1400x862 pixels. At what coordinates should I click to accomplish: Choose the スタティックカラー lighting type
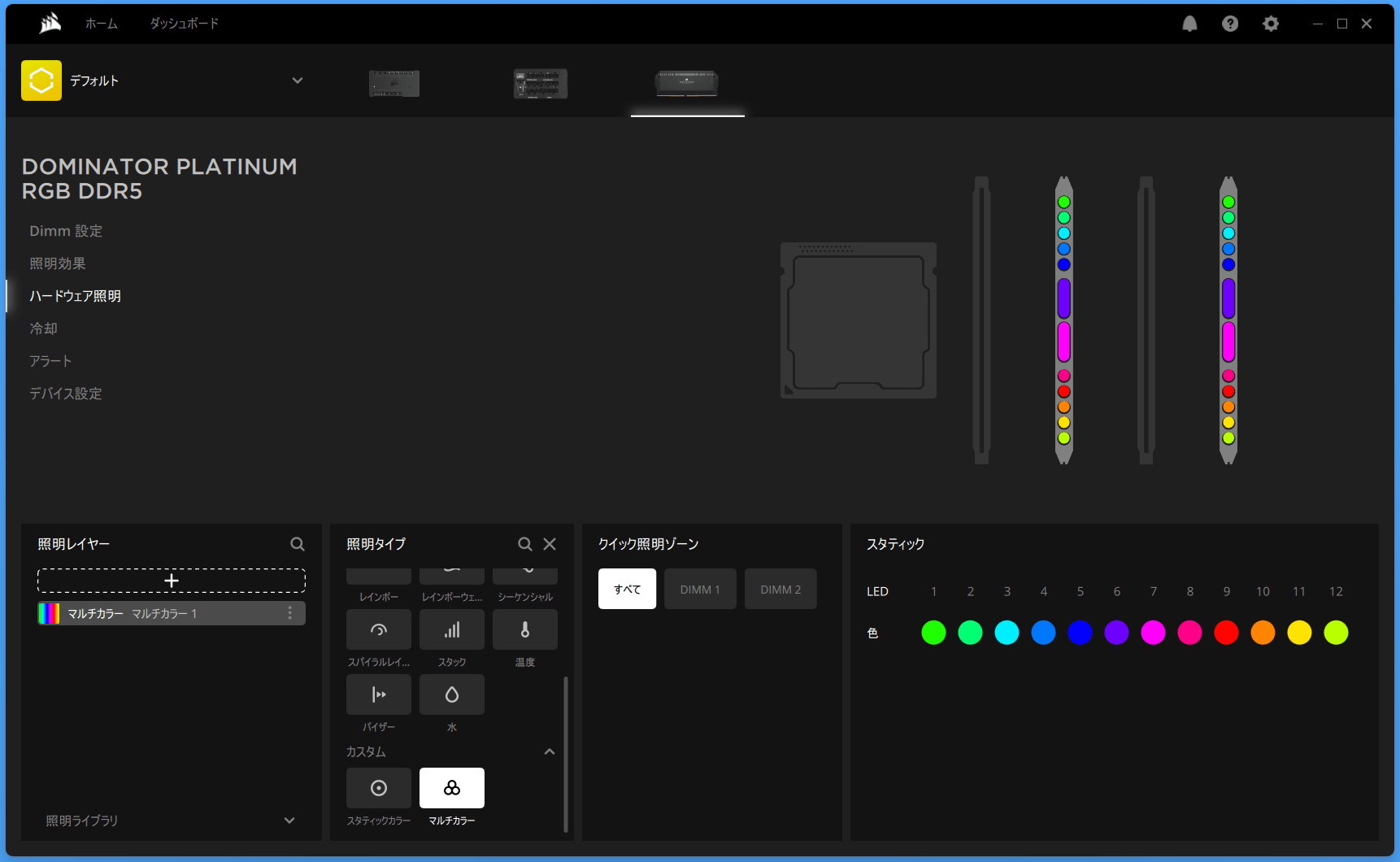[379, 788]
